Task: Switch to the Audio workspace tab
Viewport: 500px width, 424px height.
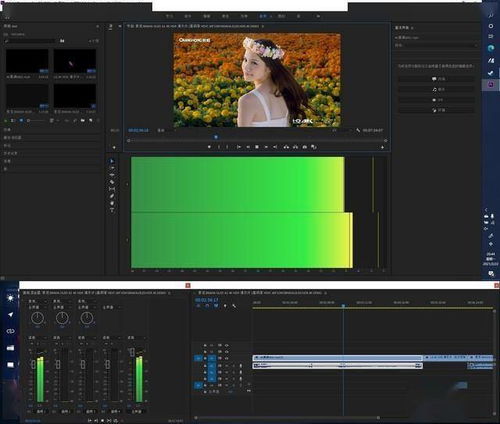Action: tap(263, 16)
